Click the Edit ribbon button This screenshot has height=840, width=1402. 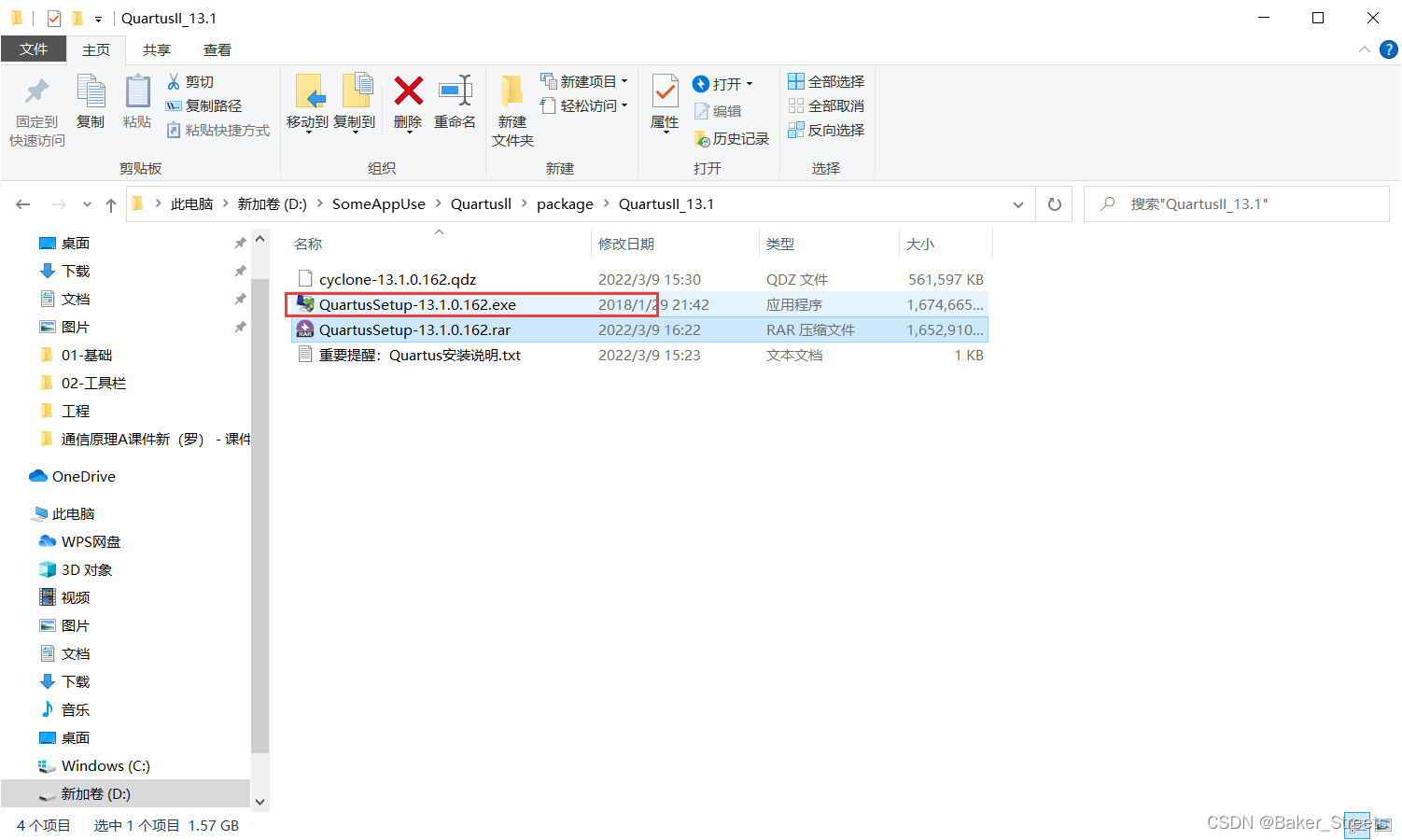[717, 111]
